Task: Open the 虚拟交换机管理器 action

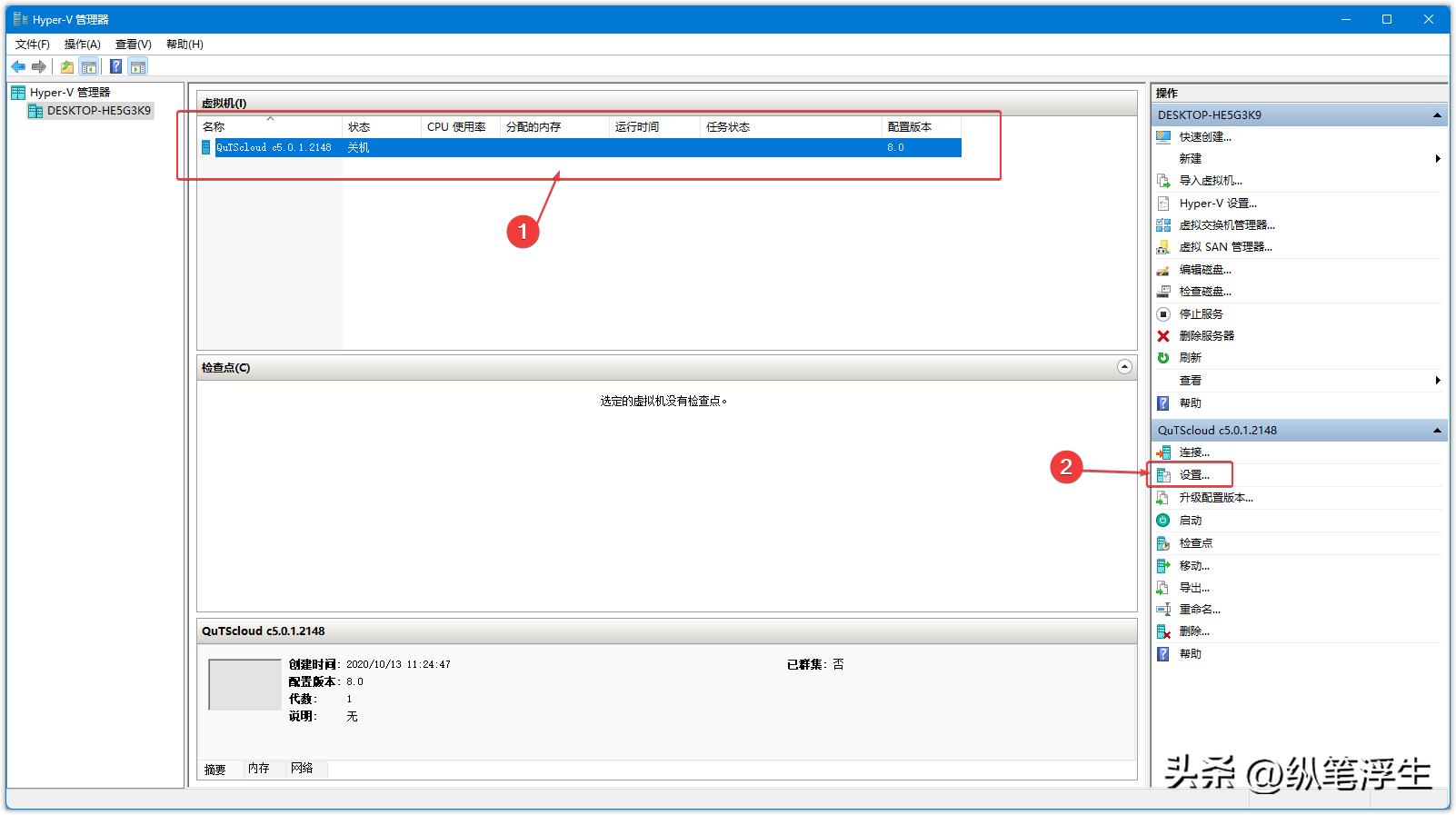Action: [1227, 225]
